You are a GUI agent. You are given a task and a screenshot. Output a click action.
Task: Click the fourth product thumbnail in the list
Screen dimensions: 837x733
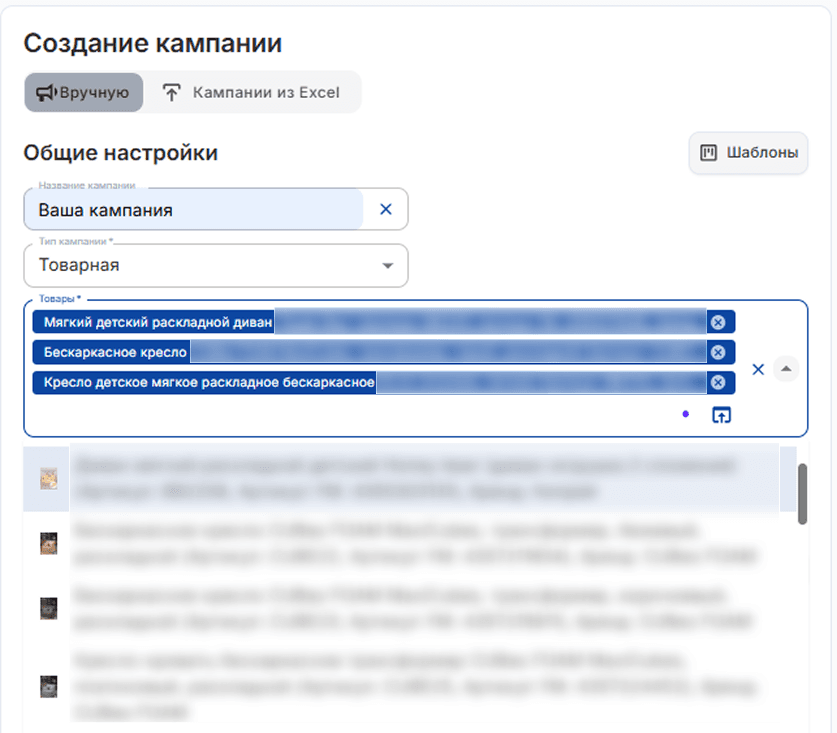(49, 687)
